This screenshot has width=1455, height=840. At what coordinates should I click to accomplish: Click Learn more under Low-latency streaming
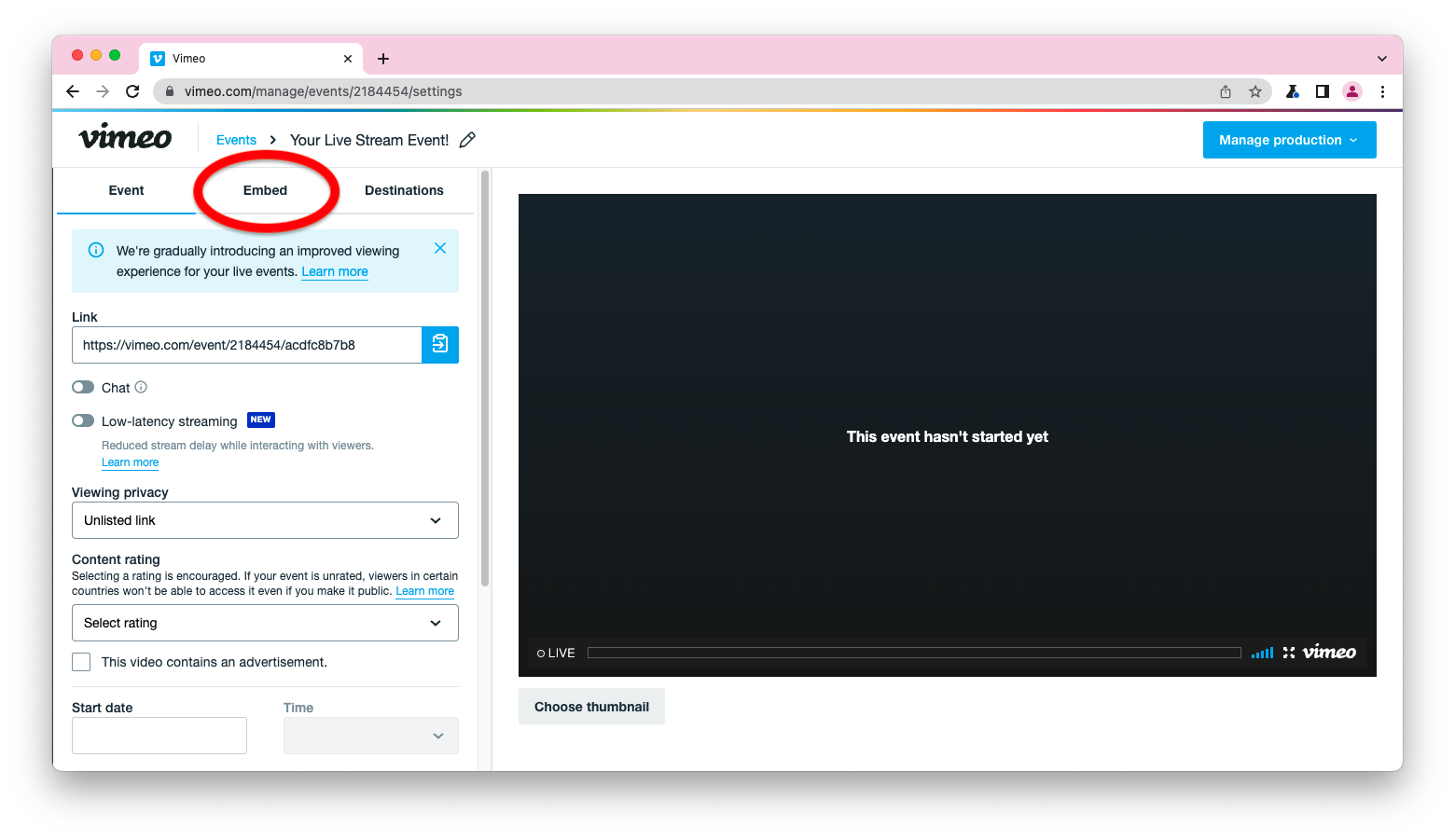click(x=130, y=461)
